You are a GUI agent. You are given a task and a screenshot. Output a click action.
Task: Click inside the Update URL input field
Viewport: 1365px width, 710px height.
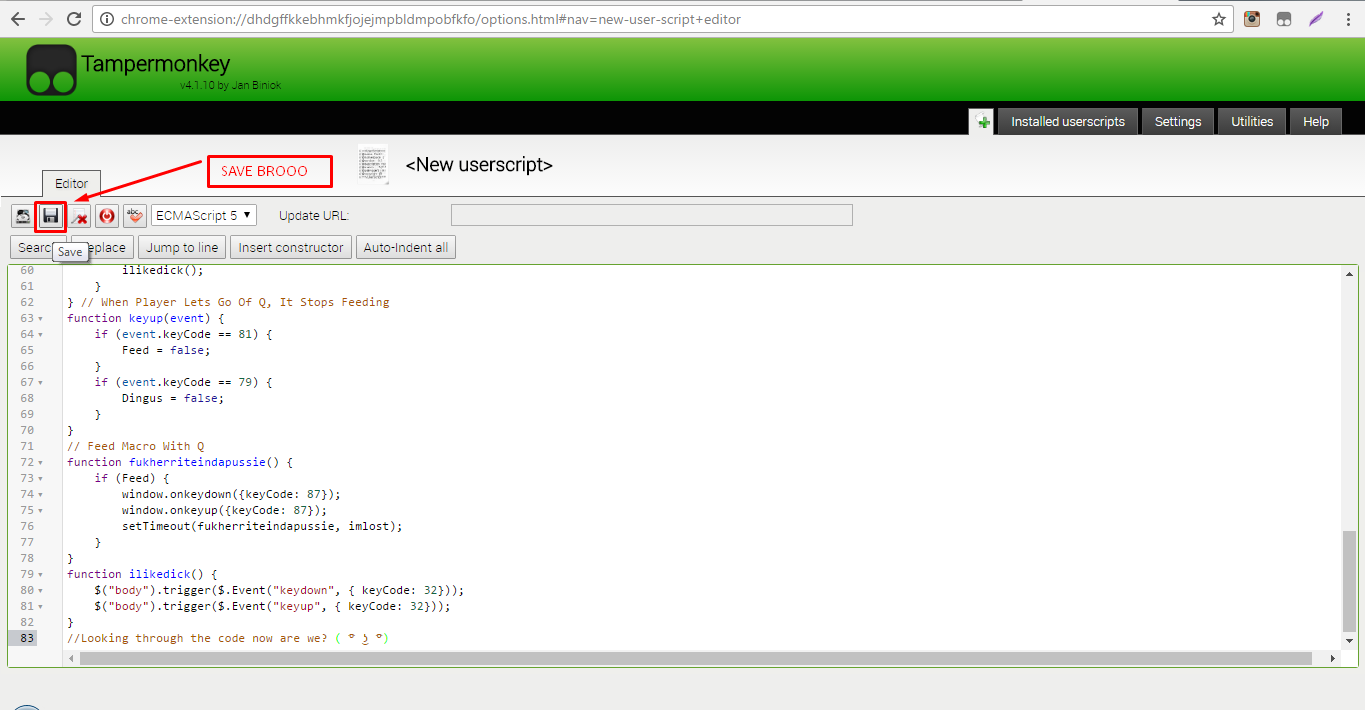pos(651,215)
